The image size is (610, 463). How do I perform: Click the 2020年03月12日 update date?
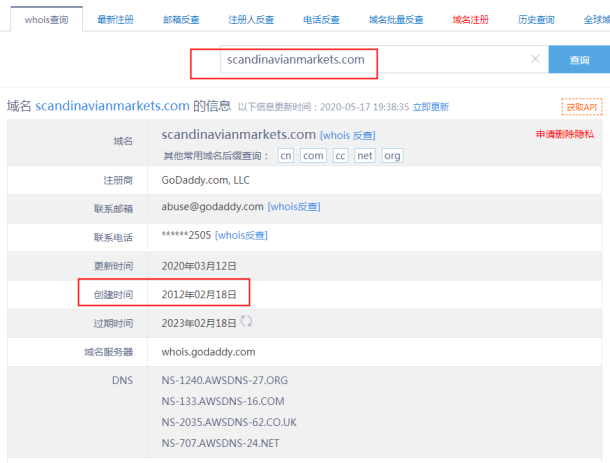click(199, 266)
